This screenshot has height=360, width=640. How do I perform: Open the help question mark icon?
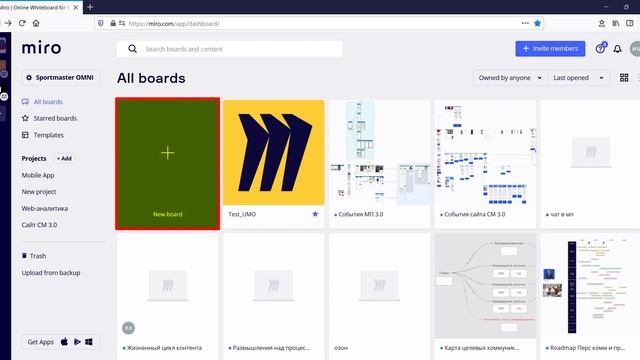(x=600, y=49)
